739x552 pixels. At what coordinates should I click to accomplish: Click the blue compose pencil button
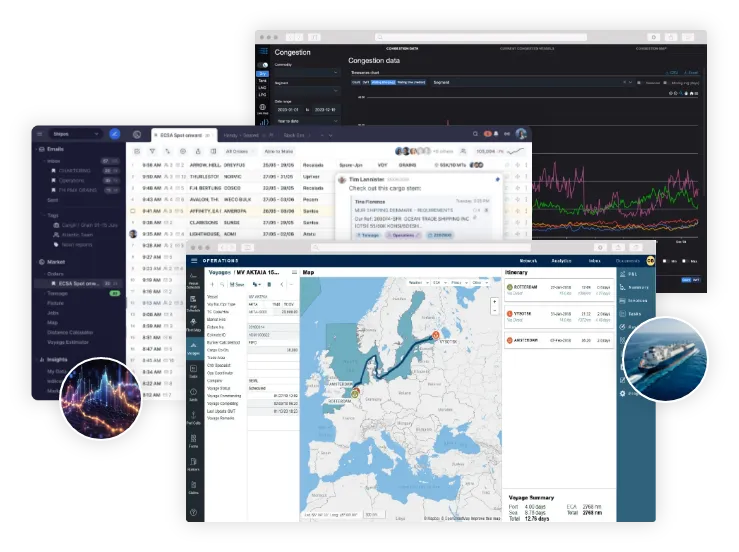[115, 133]
